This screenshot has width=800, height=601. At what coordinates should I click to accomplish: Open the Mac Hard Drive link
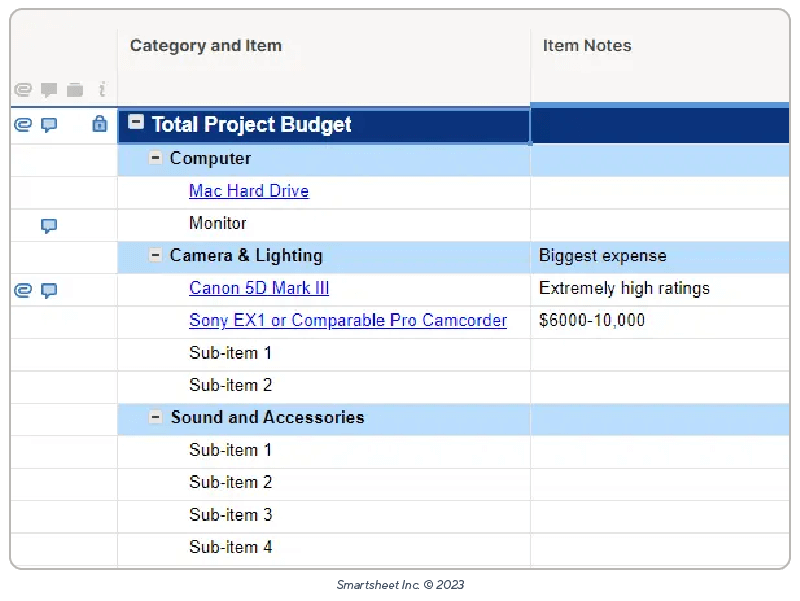pyautogui.click(x=248, y=191)
